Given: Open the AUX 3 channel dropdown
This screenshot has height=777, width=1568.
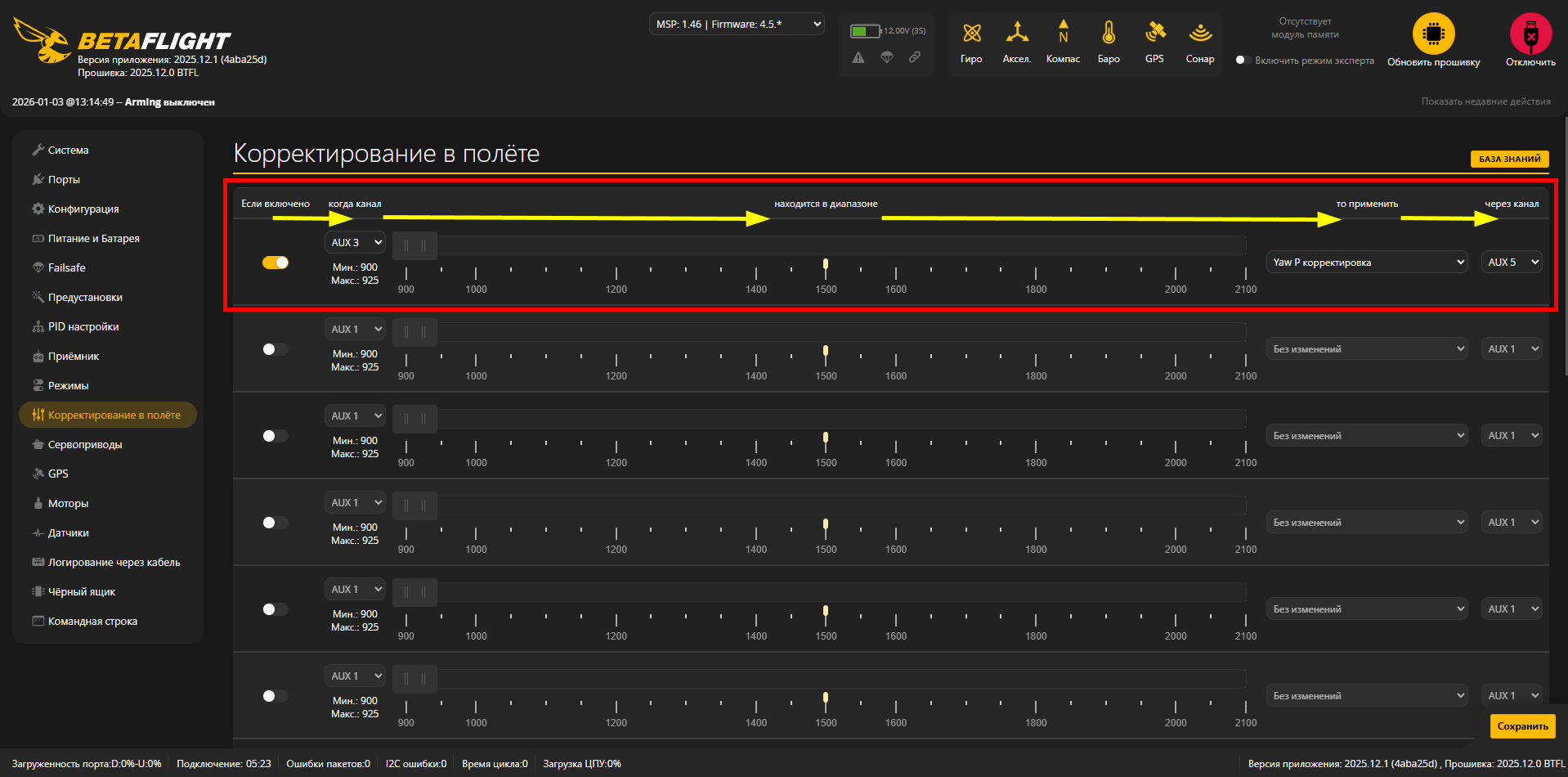Looking at the screenshot, I should [355, 243].
